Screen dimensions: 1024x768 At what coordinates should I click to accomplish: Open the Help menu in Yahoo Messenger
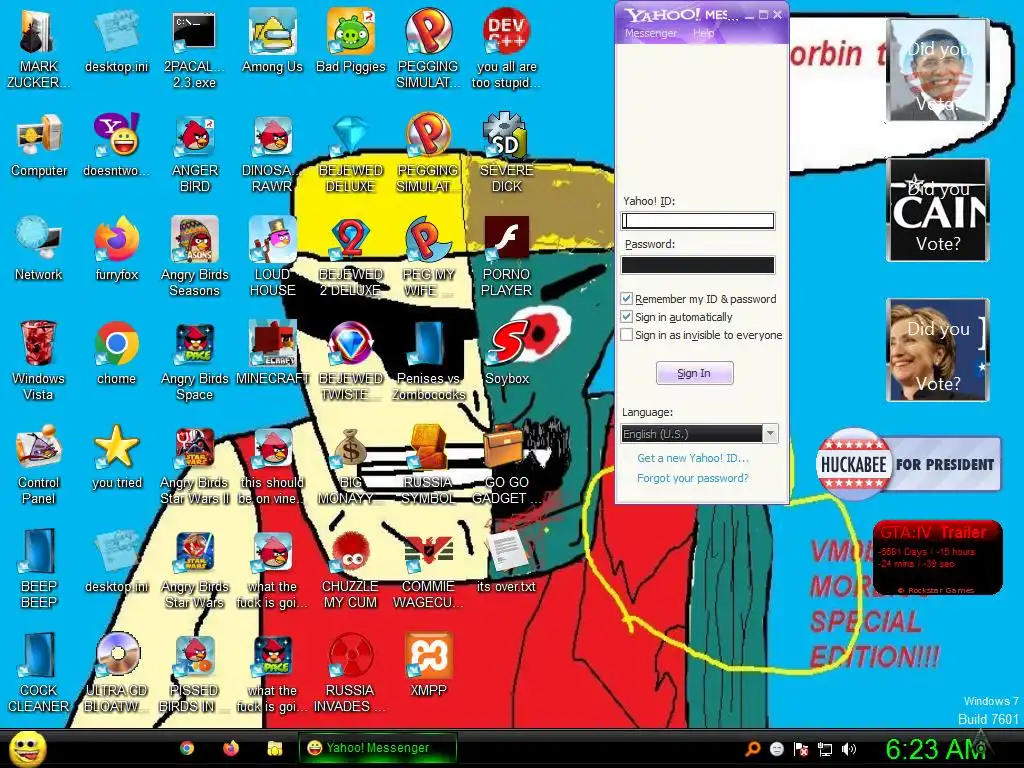click(703, 33)
